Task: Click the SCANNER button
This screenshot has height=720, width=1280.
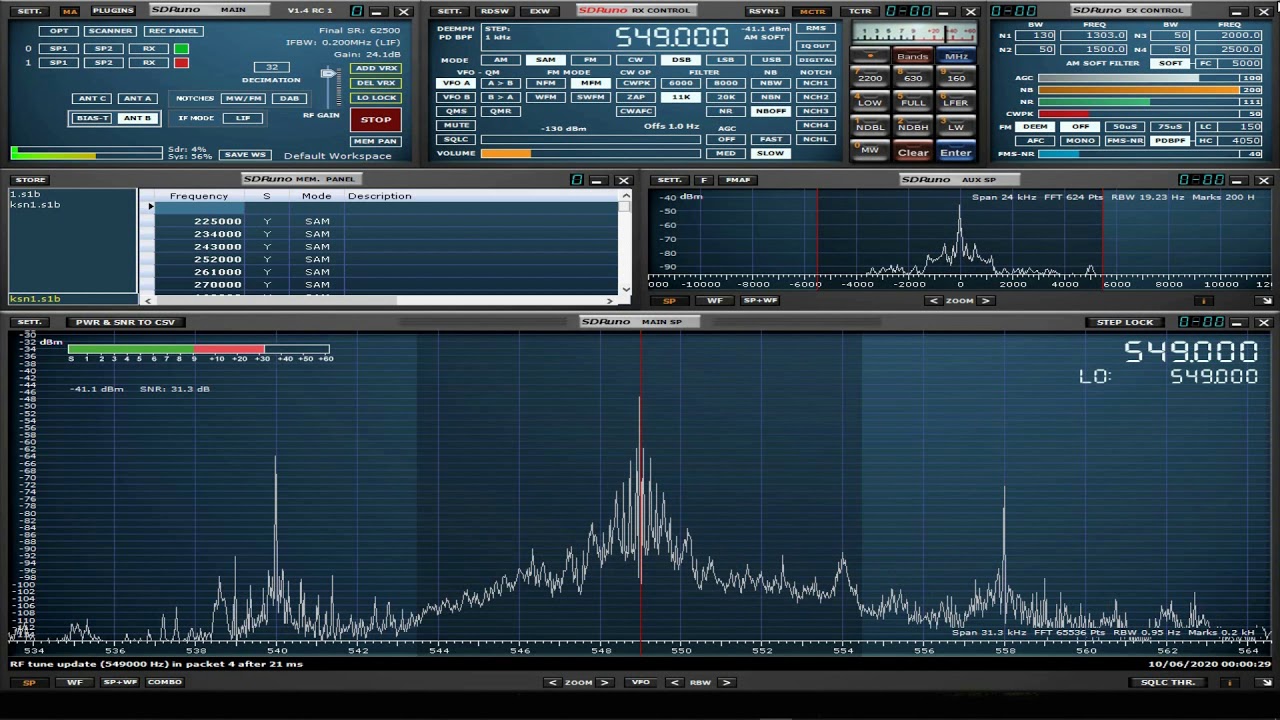Action: pyautogui.click(x=110, y=31)
